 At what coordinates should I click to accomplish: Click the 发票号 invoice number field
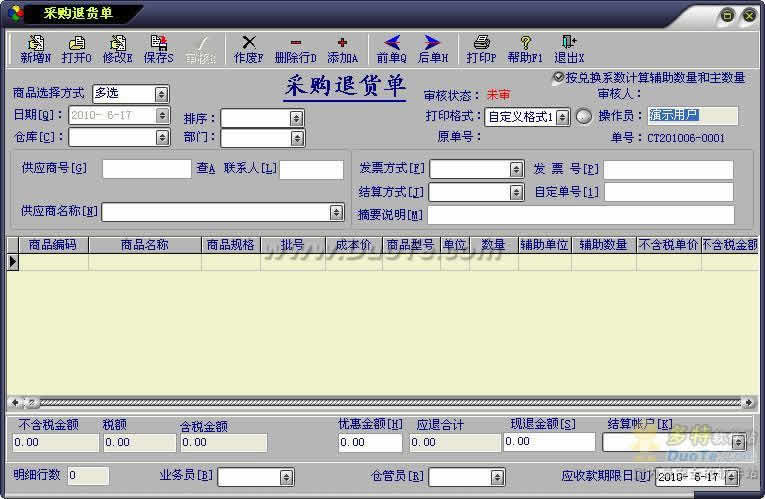pyautogui.click(x=668, y=170)
